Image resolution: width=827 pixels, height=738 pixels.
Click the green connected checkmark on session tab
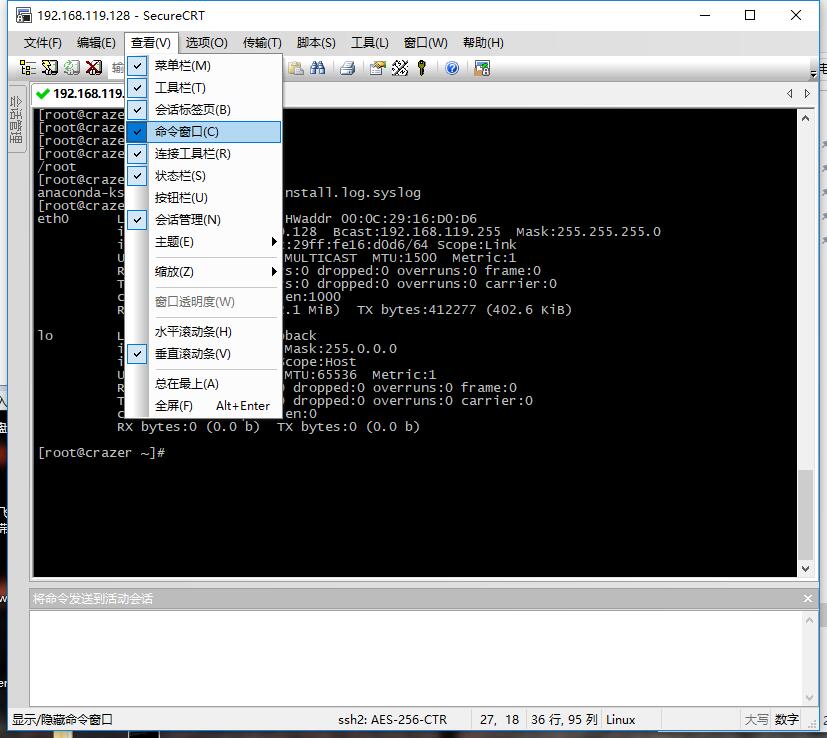coord(43,94)
